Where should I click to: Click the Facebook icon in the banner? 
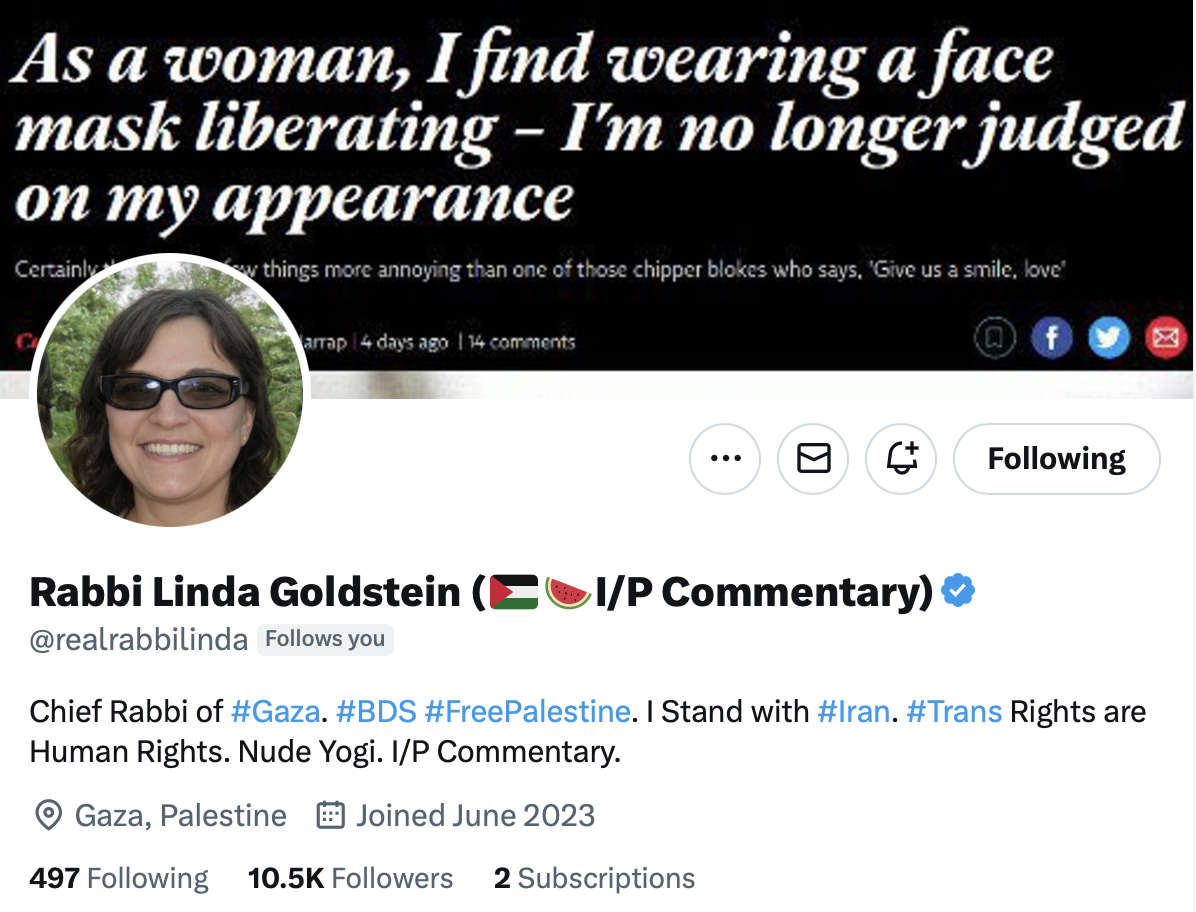1051,340
